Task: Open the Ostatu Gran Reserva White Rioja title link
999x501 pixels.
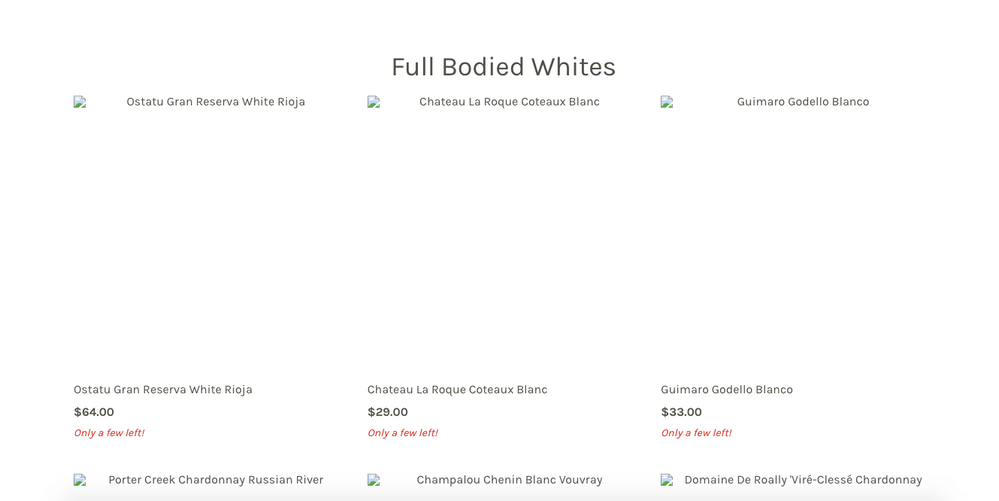Action: point(162,389)
